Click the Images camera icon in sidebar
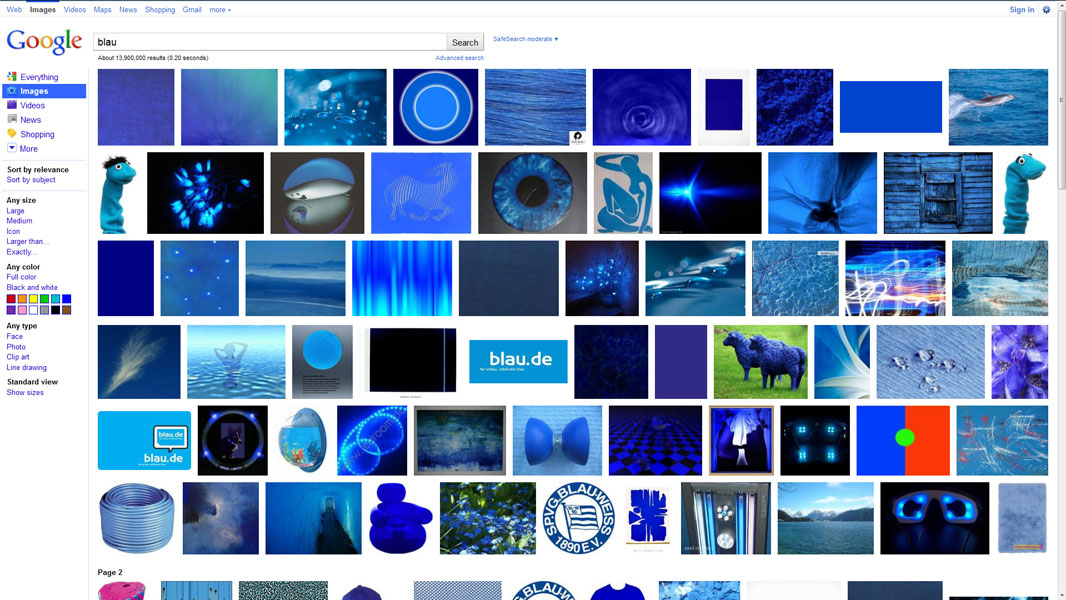This screenshot has height=600, width=1066. [x=12, y=91]
